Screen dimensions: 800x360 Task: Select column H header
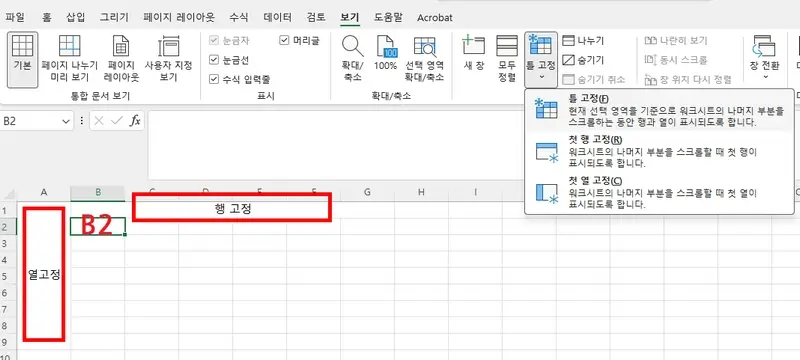coord(421,192)
